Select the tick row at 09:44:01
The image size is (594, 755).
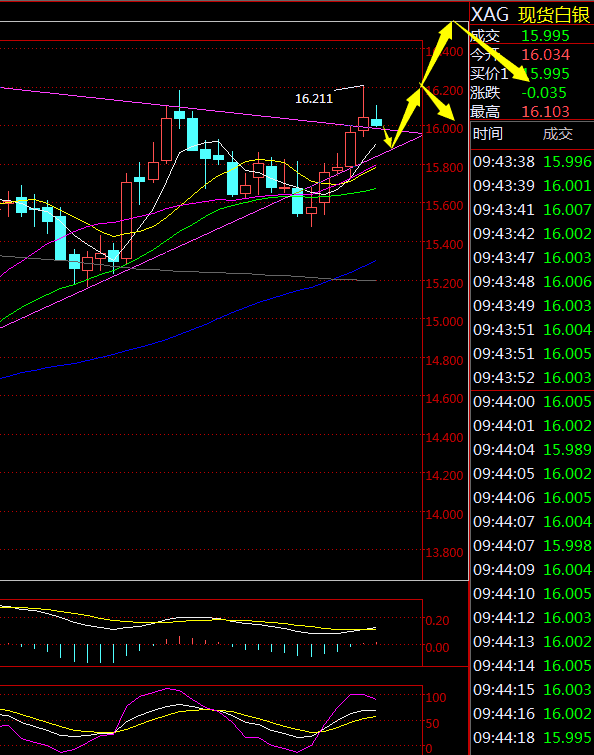[532, 426]
